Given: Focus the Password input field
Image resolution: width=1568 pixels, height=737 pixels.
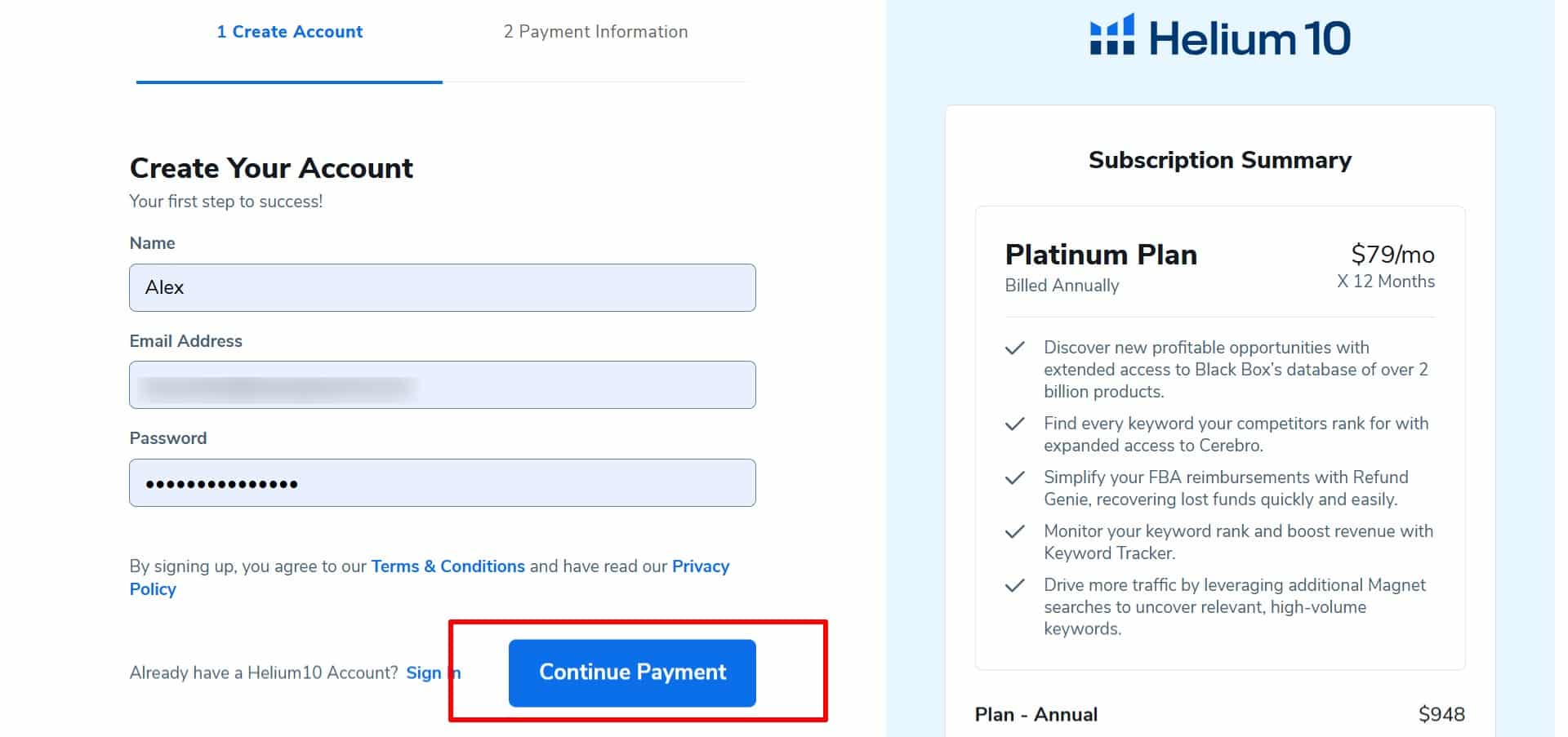Looking at the screenshot, I should (443, 483).
